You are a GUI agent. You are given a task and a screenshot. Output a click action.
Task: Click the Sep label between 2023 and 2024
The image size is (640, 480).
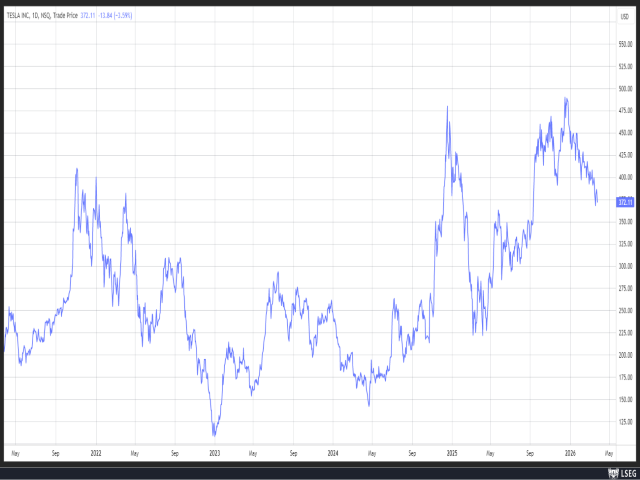coord(293,453)
